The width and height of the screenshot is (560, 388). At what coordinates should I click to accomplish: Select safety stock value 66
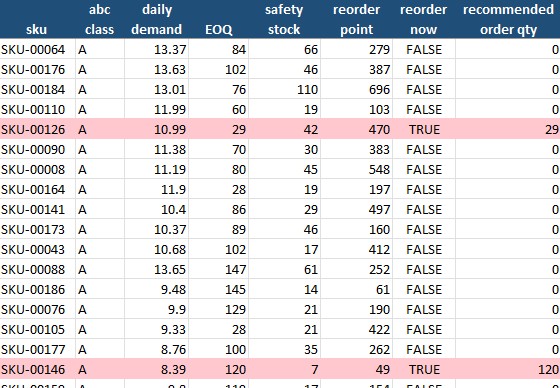(x=284, y=49)
